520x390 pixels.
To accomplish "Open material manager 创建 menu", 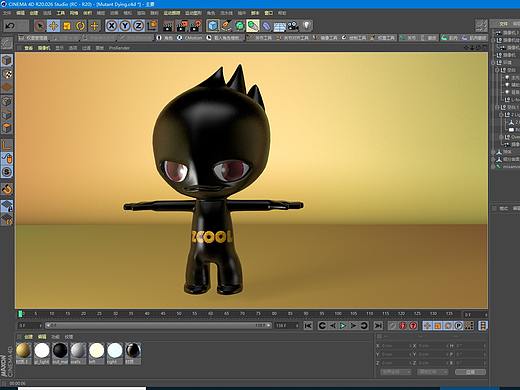I will click(x=28, y=337).
